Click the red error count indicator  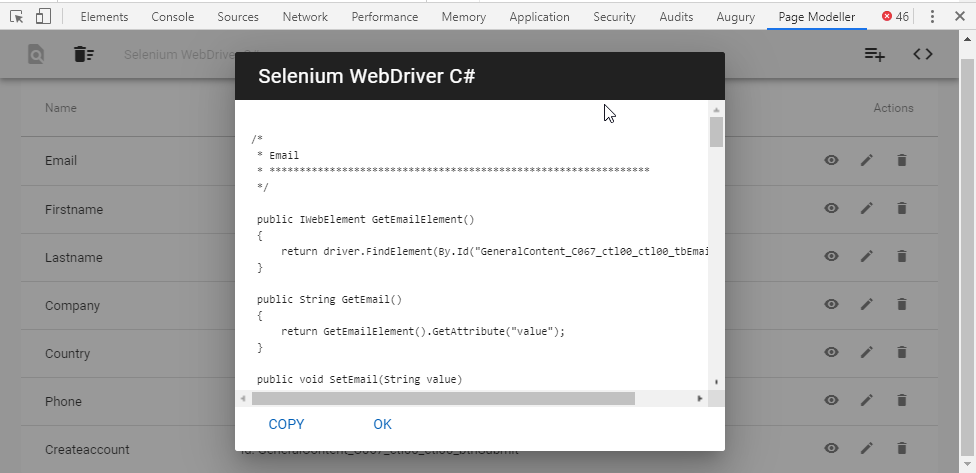[x=895, y=17]
